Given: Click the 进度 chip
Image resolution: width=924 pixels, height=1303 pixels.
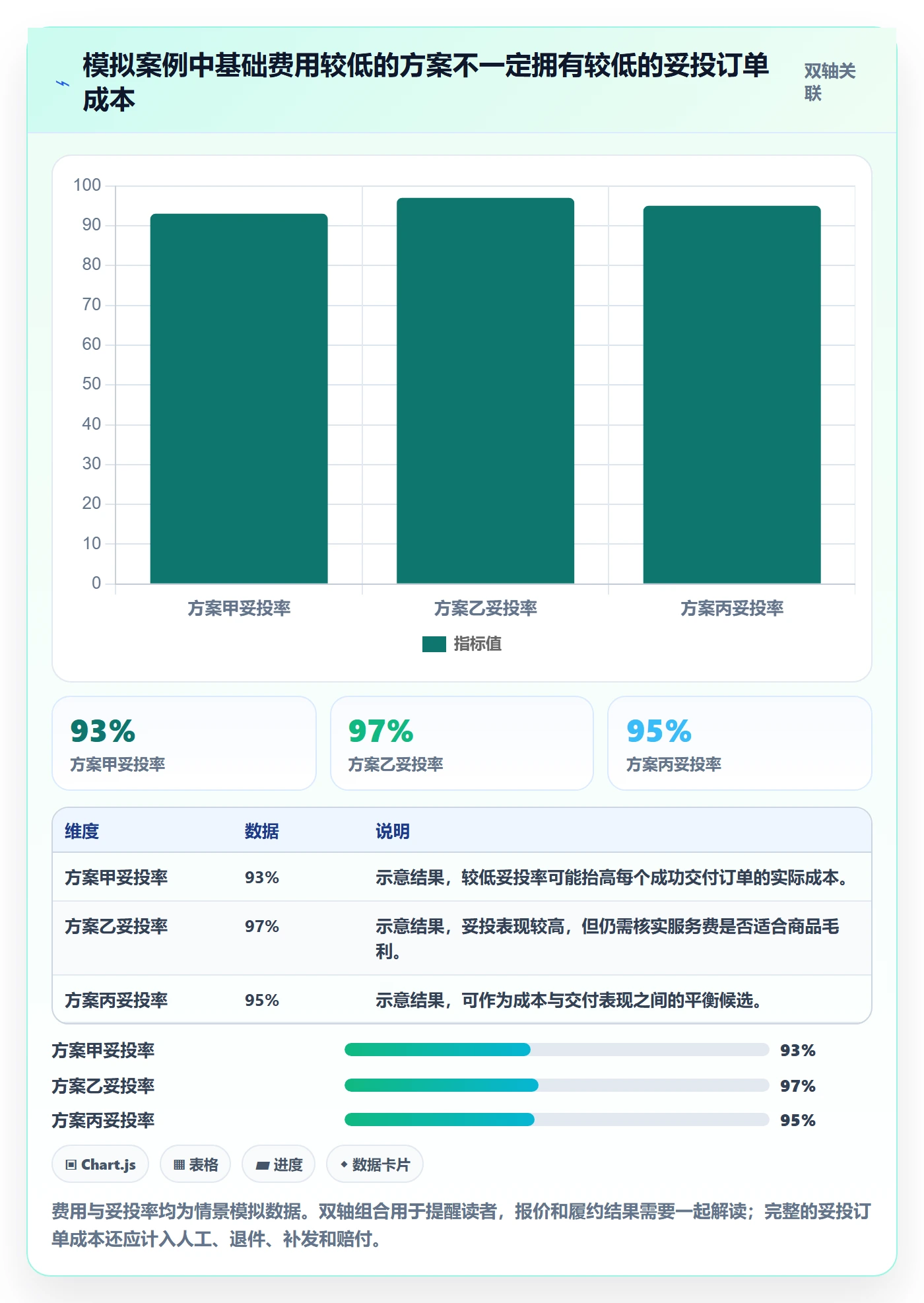Looking at the screenshot, I should [x=279, y=1164].
